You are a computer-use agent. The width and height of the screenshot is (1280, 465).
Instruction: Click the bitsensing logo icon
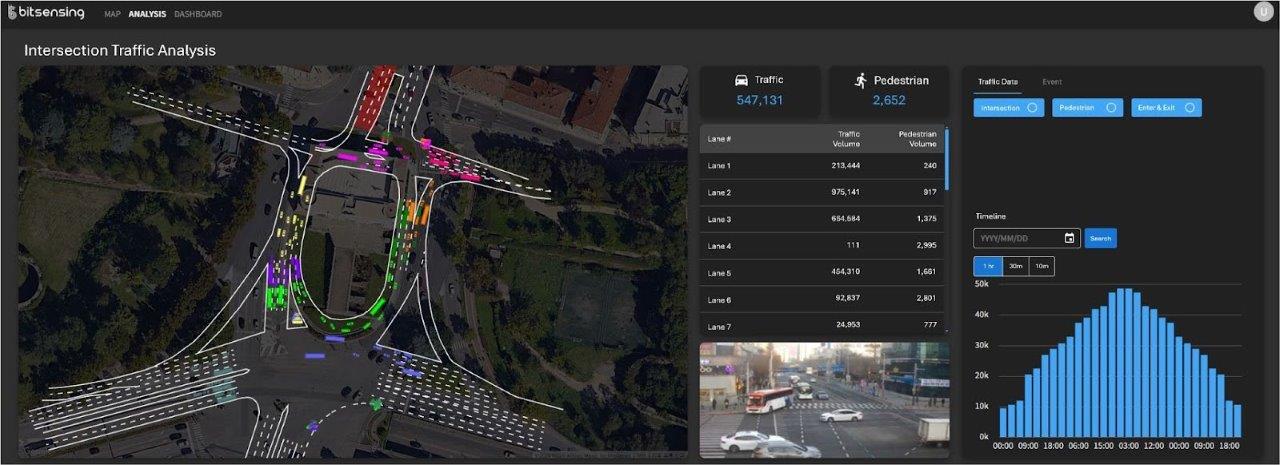[13, 13]
